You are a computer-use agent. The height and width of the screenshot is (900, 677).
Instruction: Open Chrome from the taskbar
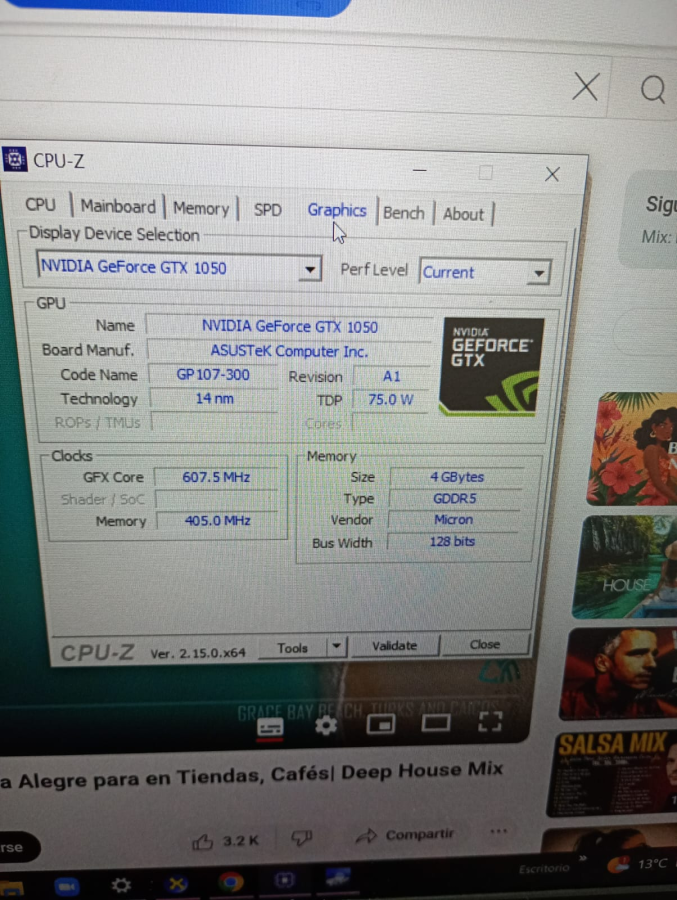point(231,882)
